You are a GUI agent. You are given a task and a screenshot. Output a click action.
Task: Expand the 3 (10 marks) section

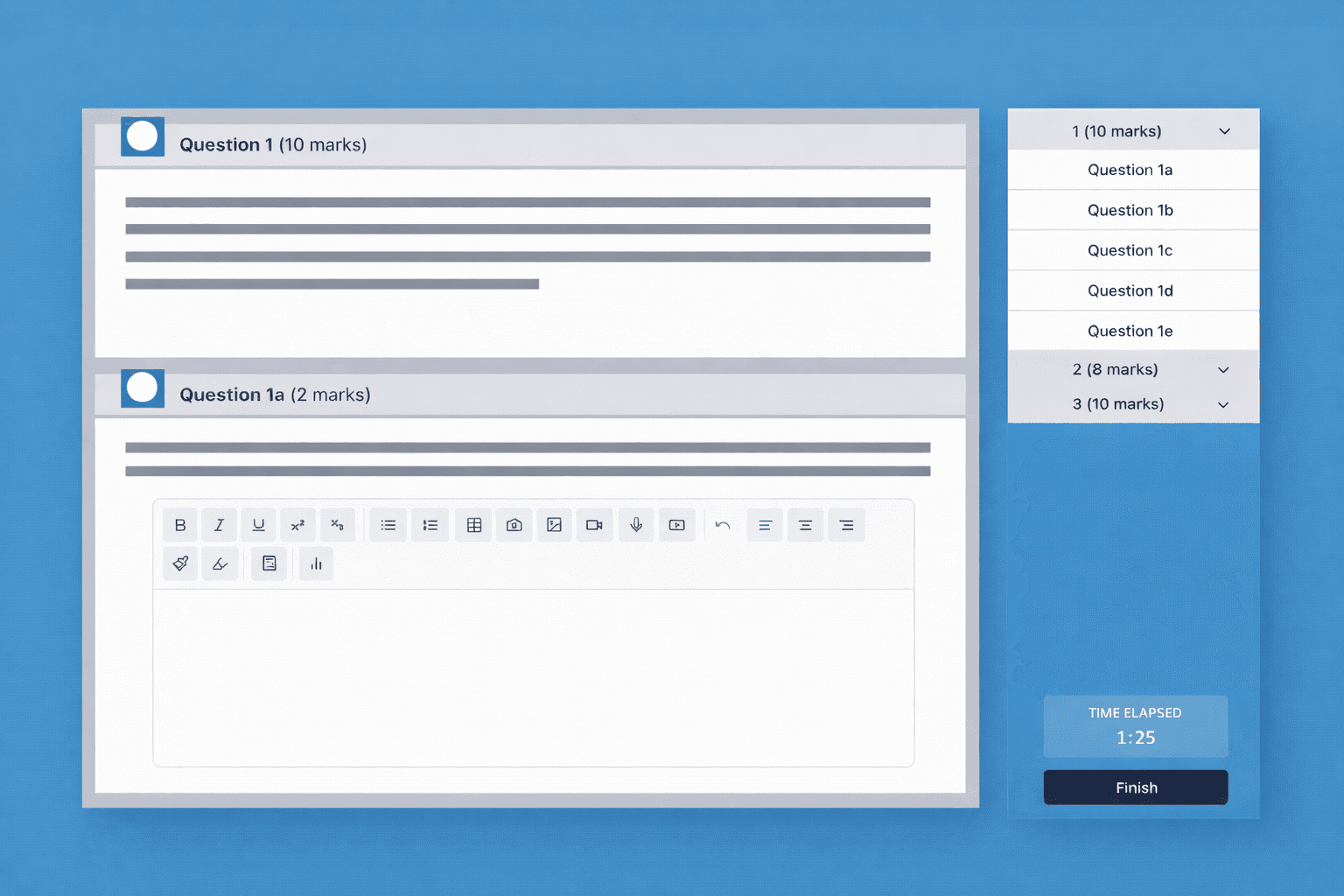coord(1222,404)
